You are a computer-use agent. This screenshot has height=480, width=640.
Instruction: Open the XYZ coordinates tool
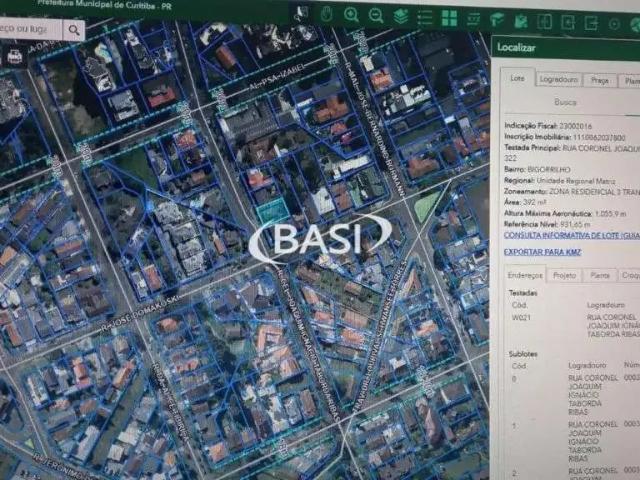(473, 19)
